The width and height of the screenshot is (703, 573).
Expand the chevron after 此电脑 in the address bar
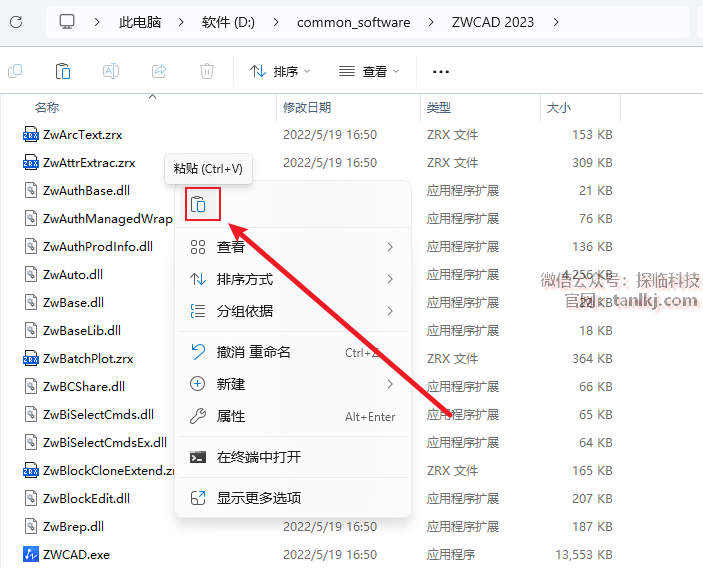pos(181,22)
